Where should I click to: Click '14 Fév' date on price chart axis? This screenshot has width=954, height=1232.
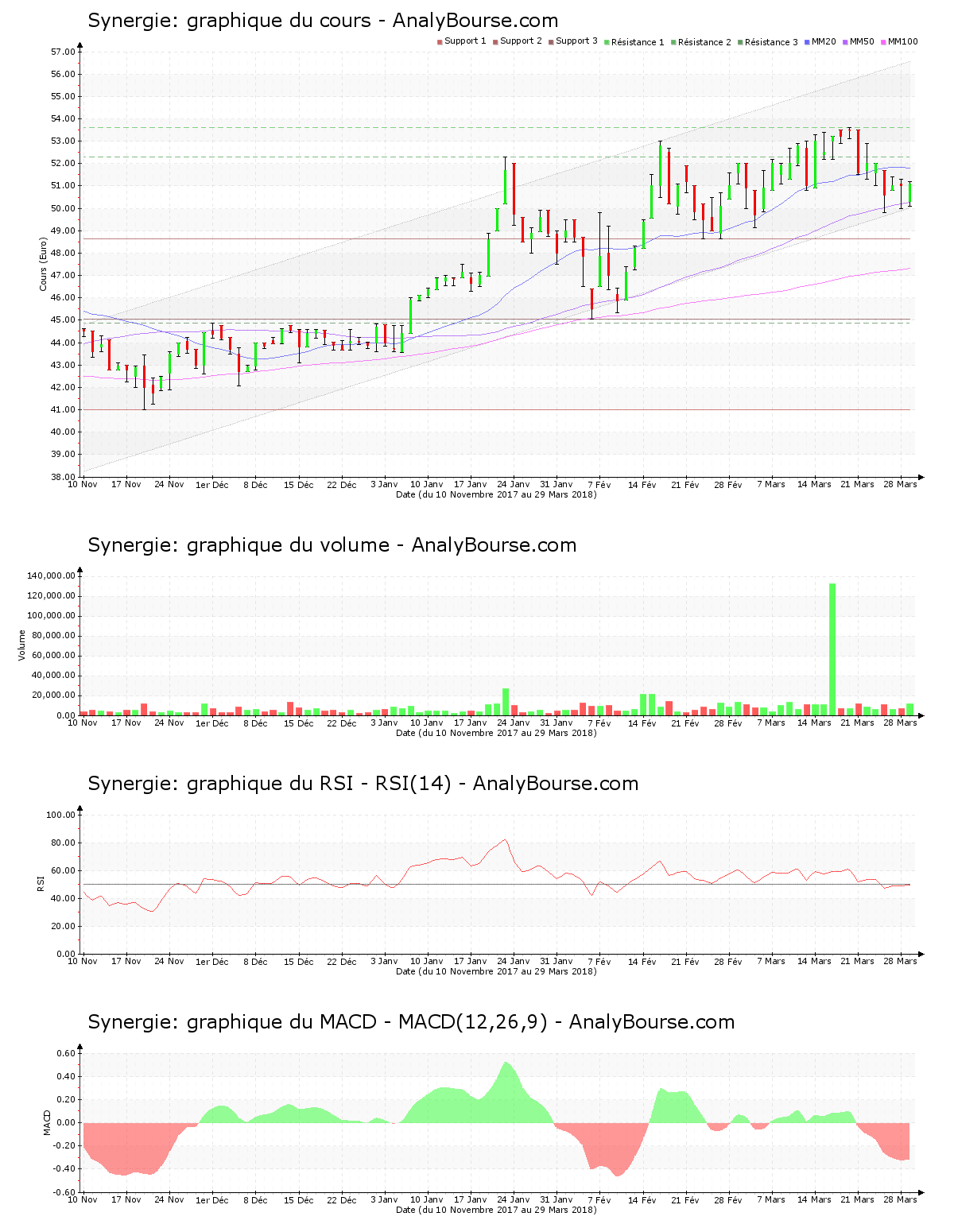(x=642, y=484)
